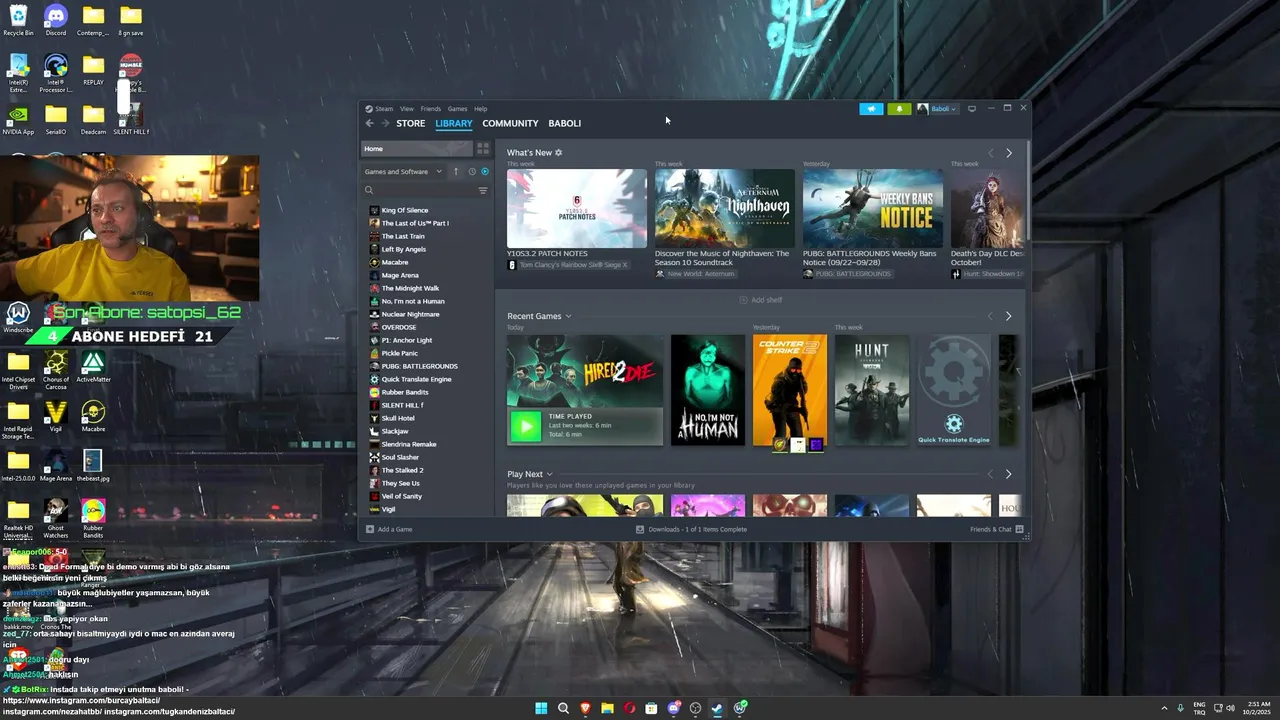Viewport: 1280px width, 720px height.
Task: Click the library search field
Action: 420,190
